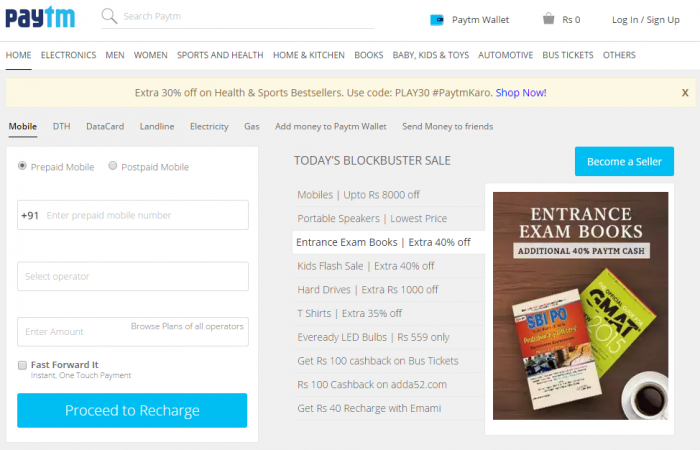This screenshot has height=450, width=700.
Task: Expand the Home & Kitchen menu
Action: (309, 55)
